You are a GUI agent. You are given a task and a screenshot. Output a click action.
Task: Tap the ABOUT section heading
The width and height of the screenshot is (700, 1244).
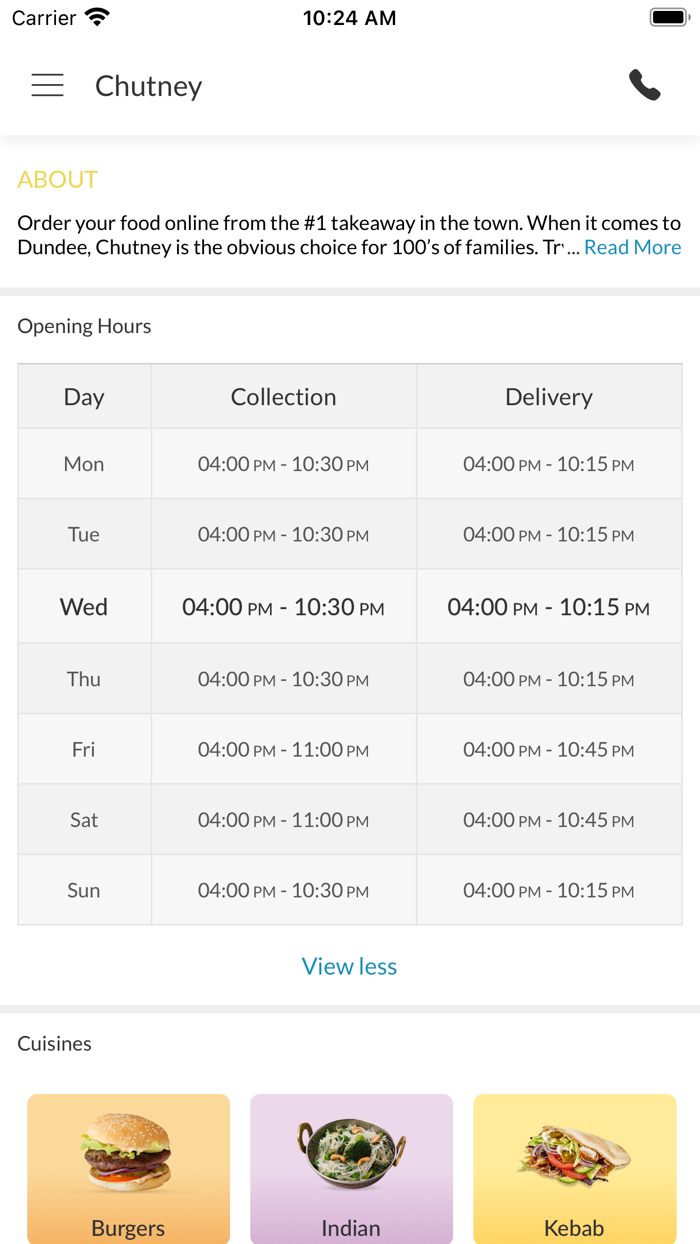coord(57,180)
